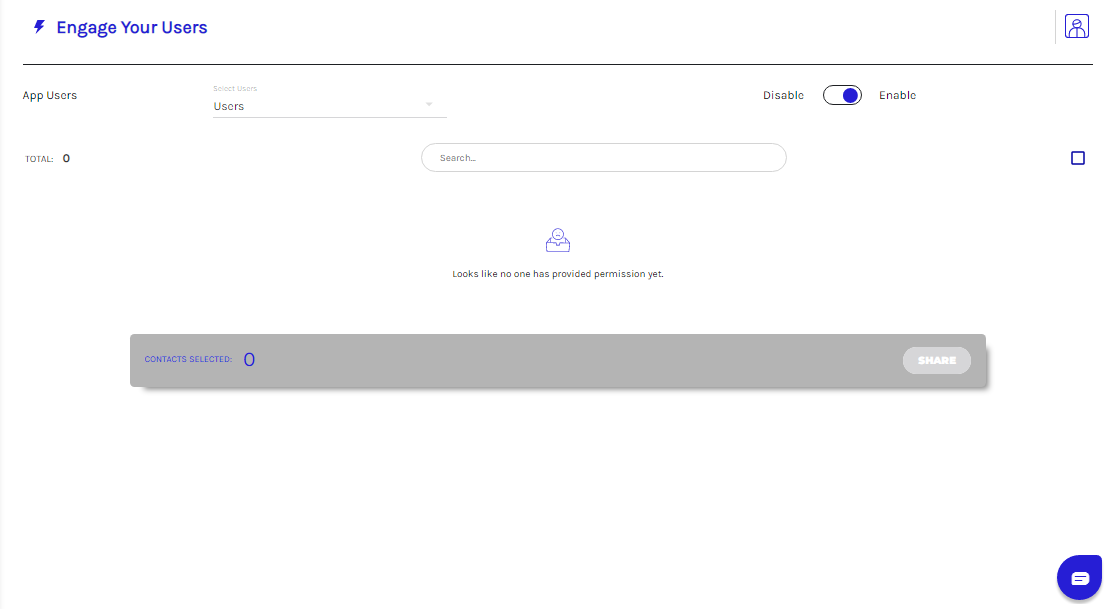Click the no permission provided message
Screen dimensions: 1114x609
pos(557,274)
